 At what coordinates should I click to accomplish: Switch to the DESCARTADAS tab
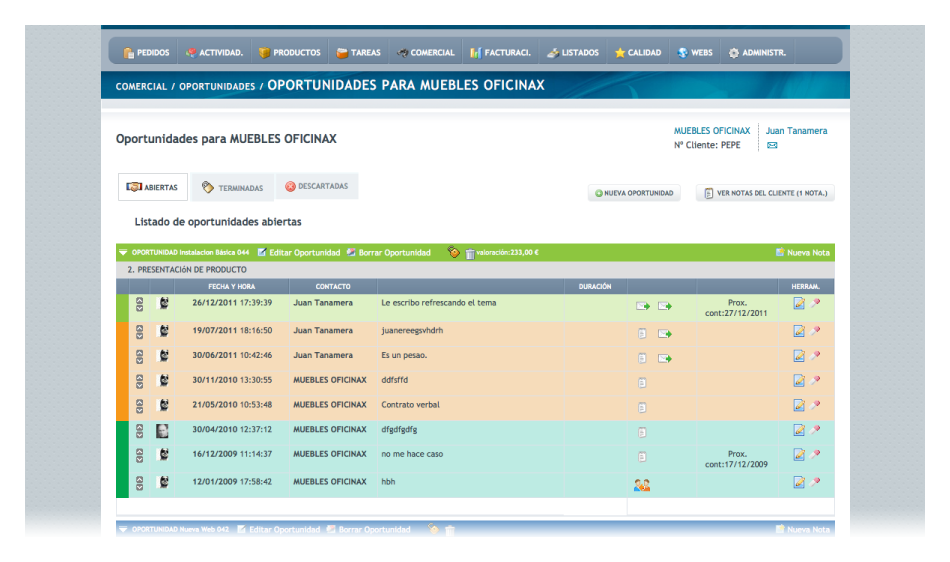pyautogui.click(x=317, y=186)
